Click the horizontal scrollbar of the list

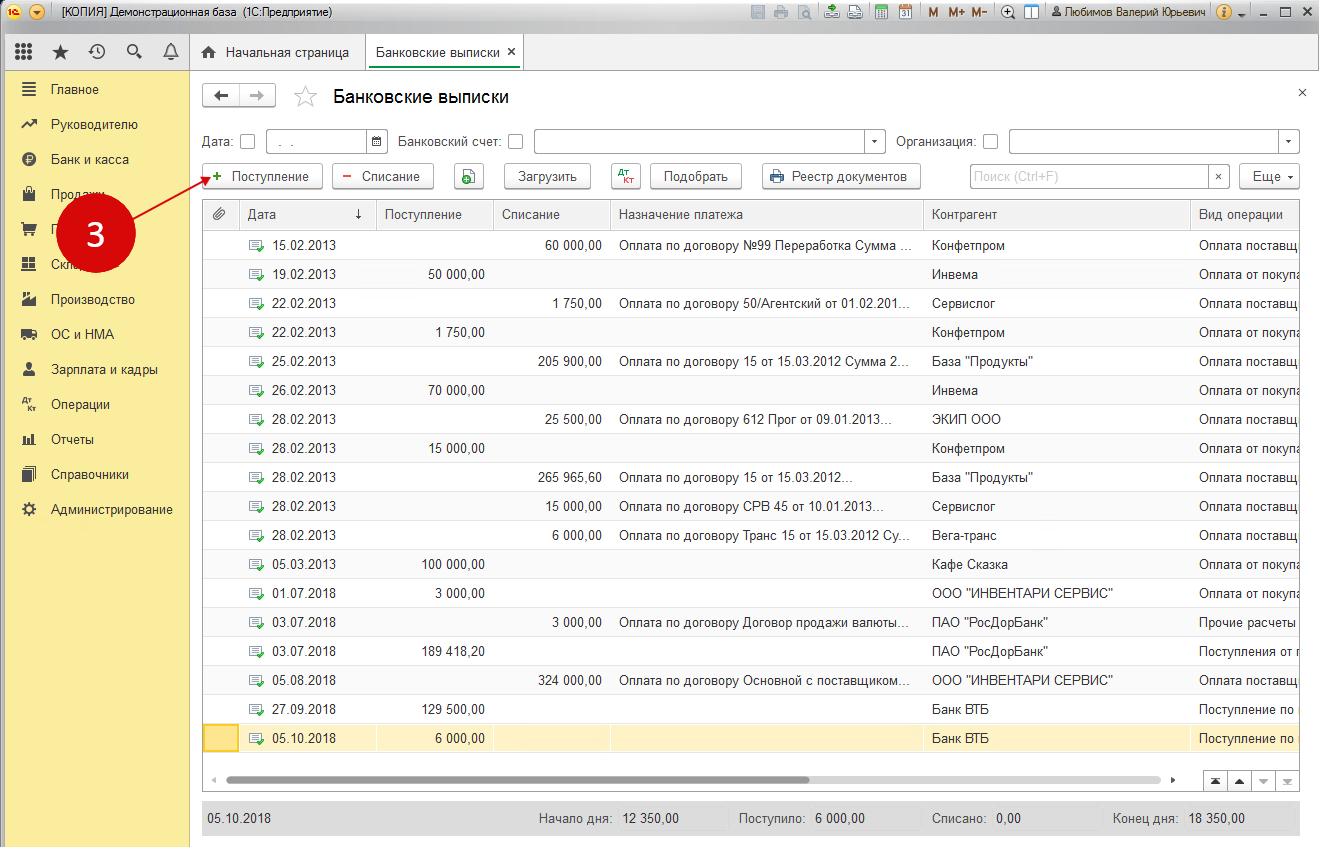(x=517, y=780)
